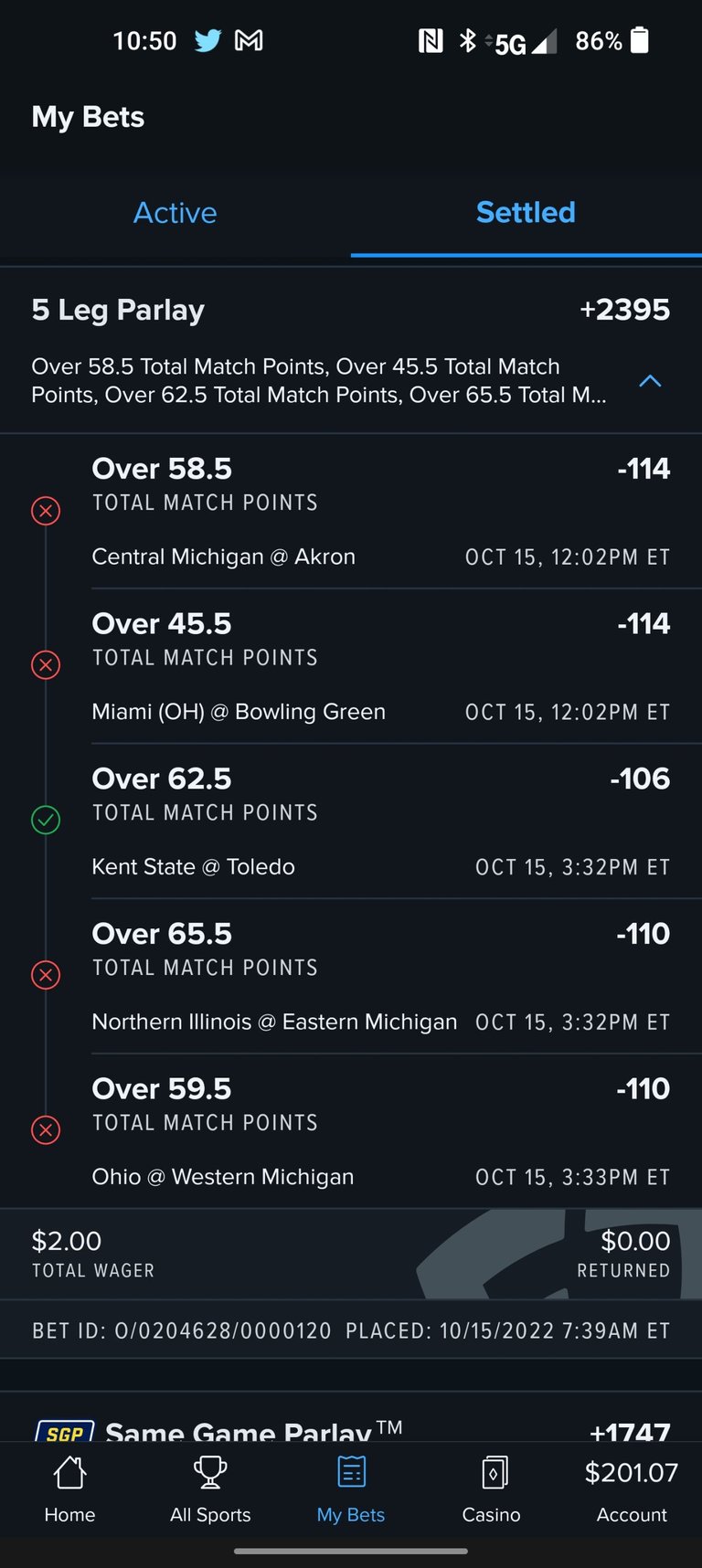702x1568 pixels.
Task: Open the Home icon in bottom navigation
Action: [x=69, y=1472]
